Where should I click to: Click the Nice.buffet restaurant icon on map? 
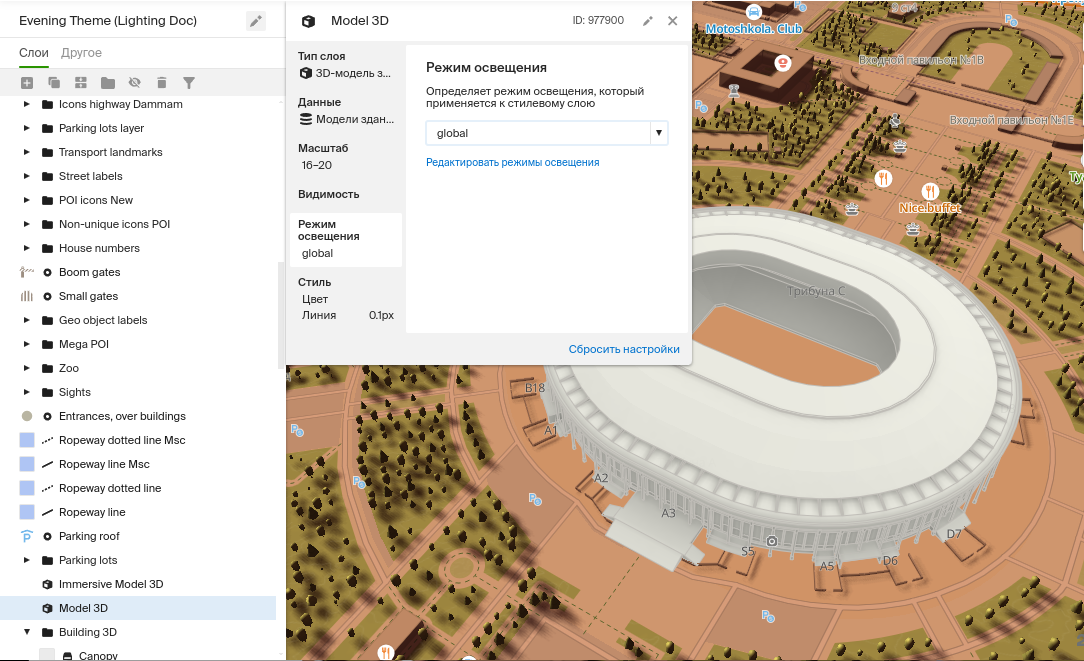pos(930,191)
